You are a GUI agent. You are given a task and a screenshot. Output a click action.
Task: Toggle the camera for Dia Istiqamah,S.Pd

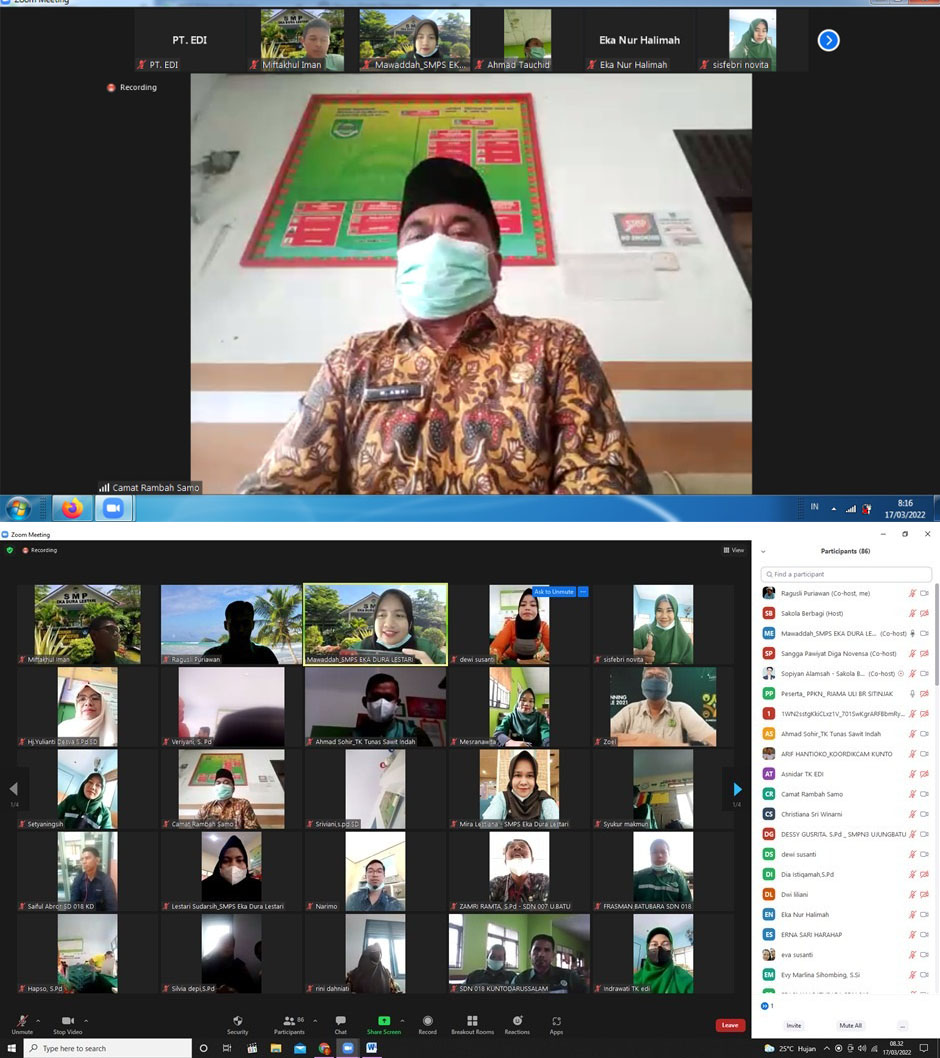coord(924,874)
